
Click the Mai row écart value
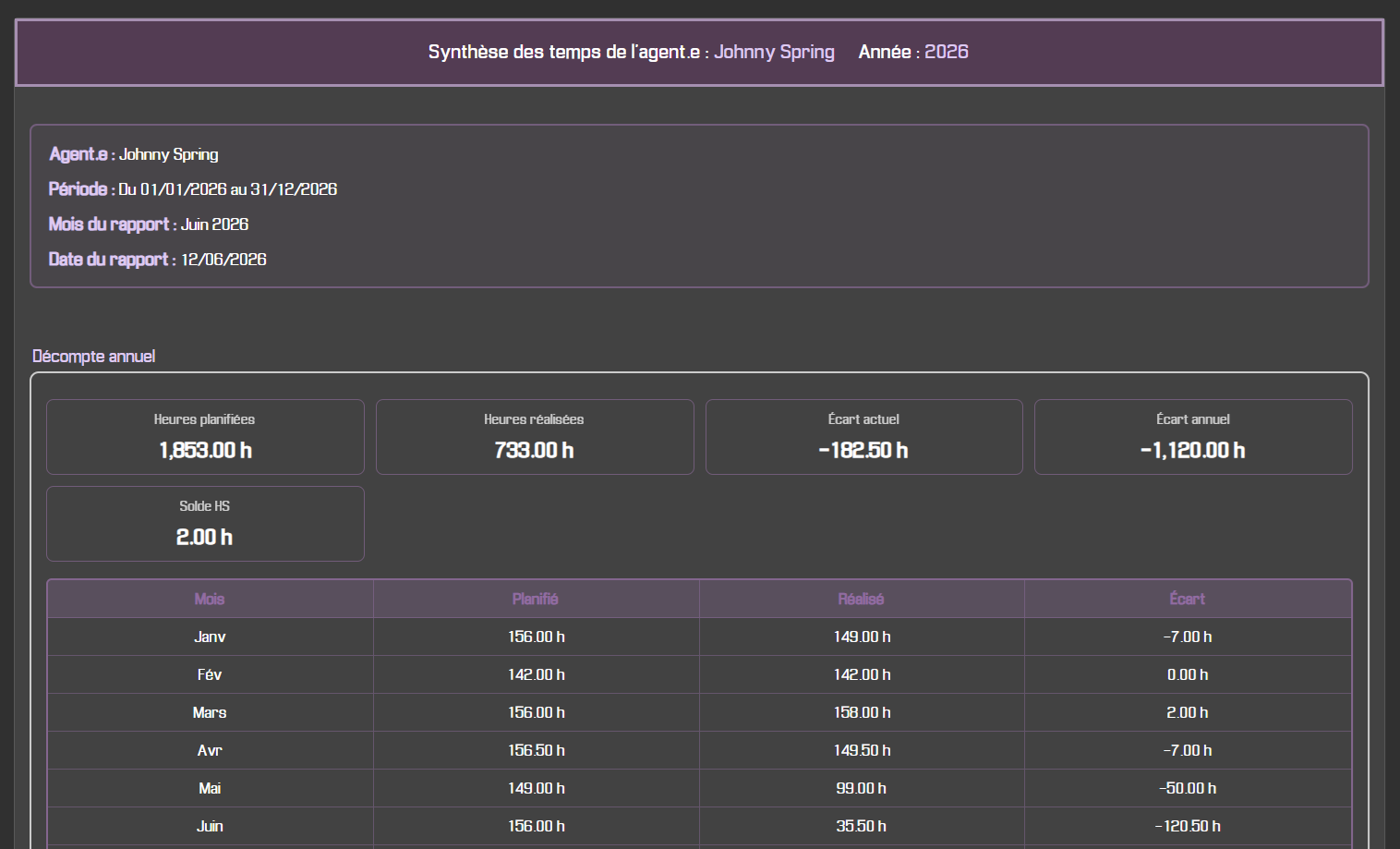click(x=1188, y=788)
